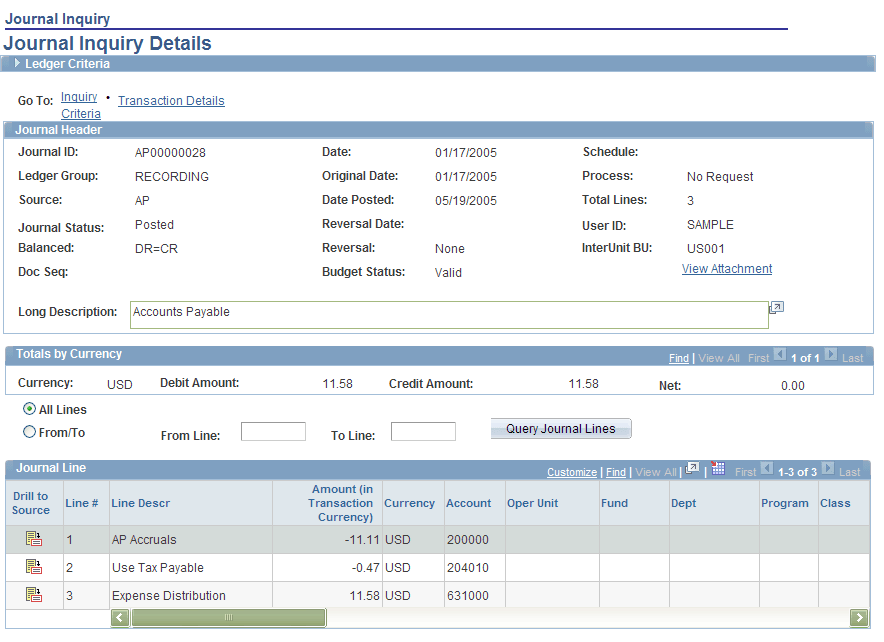Click the next page arrow in Totals by Currency

(831, 357)
